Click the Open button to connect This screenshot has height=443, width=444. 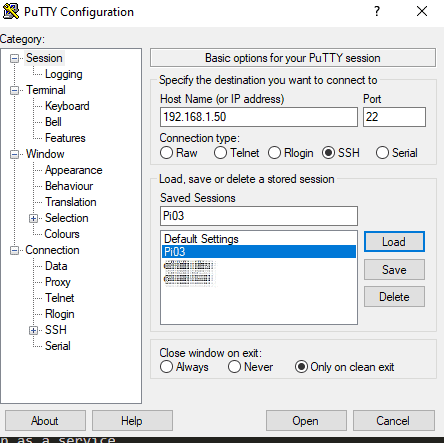(306, 421)
